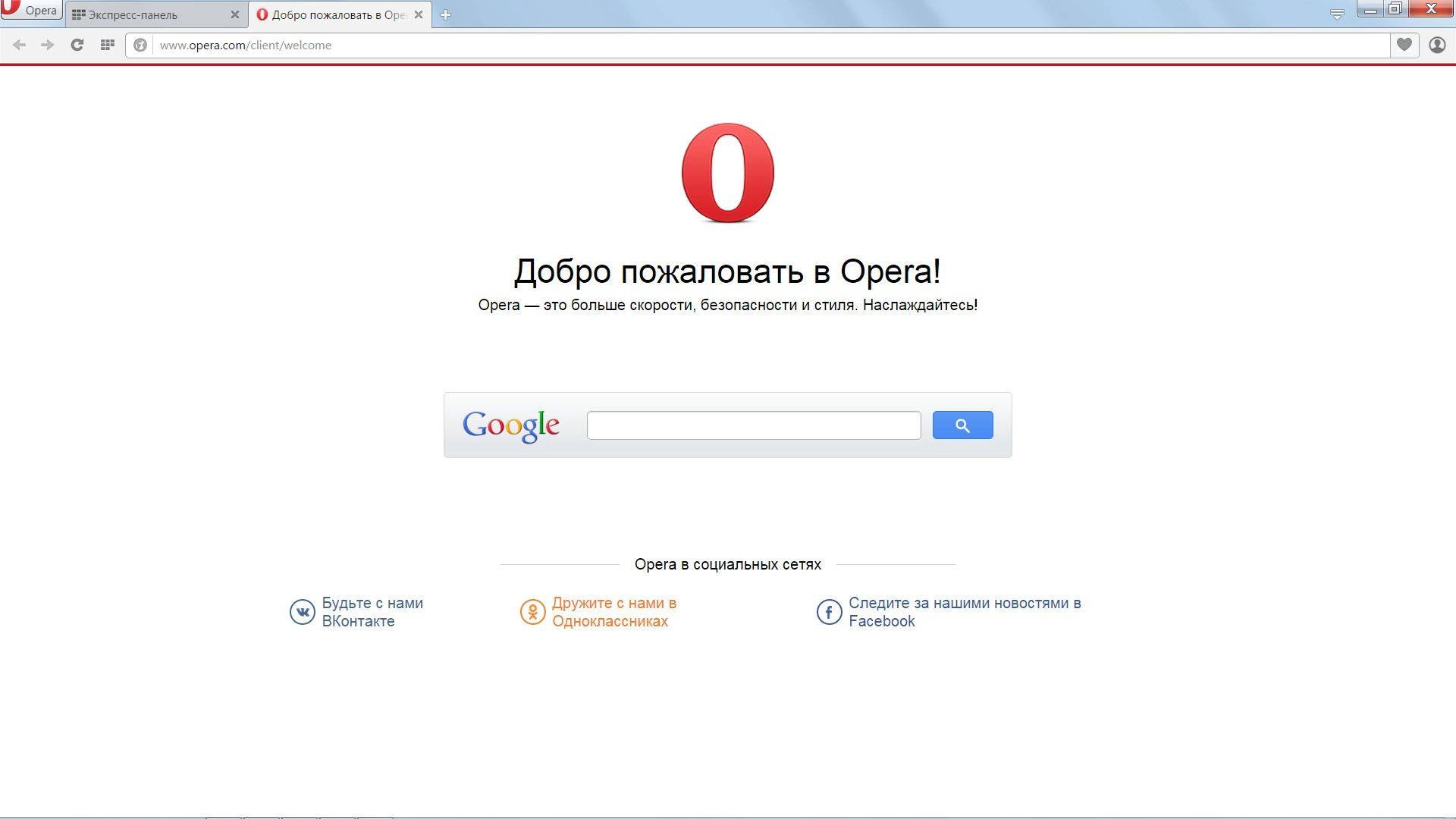1456x819 pixels.
Task: Open the user account profile icon
Action: 1437,45
